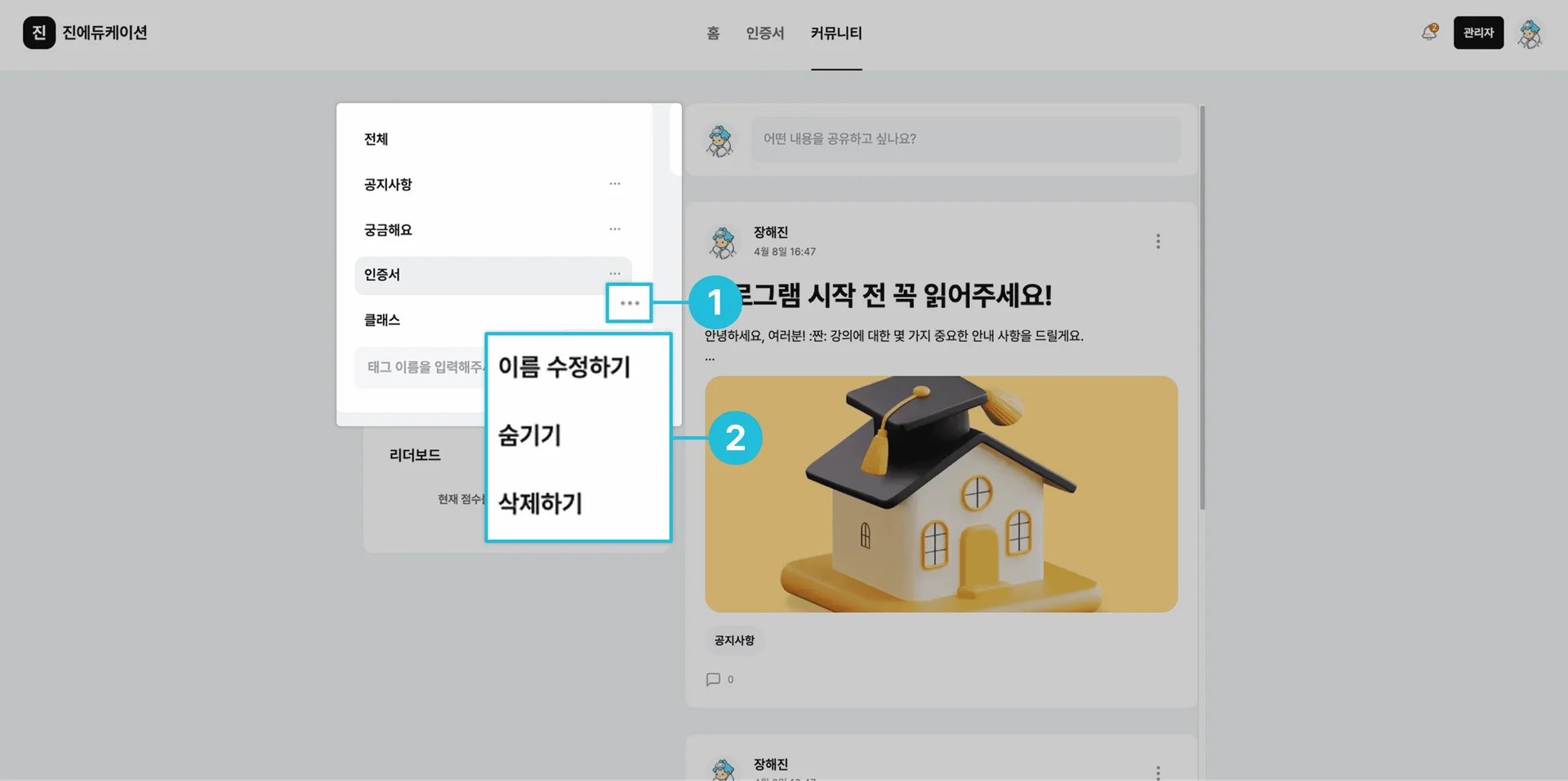
Task: Open more options for the 궁금해요 tag
Action: [x=615, y=230]
